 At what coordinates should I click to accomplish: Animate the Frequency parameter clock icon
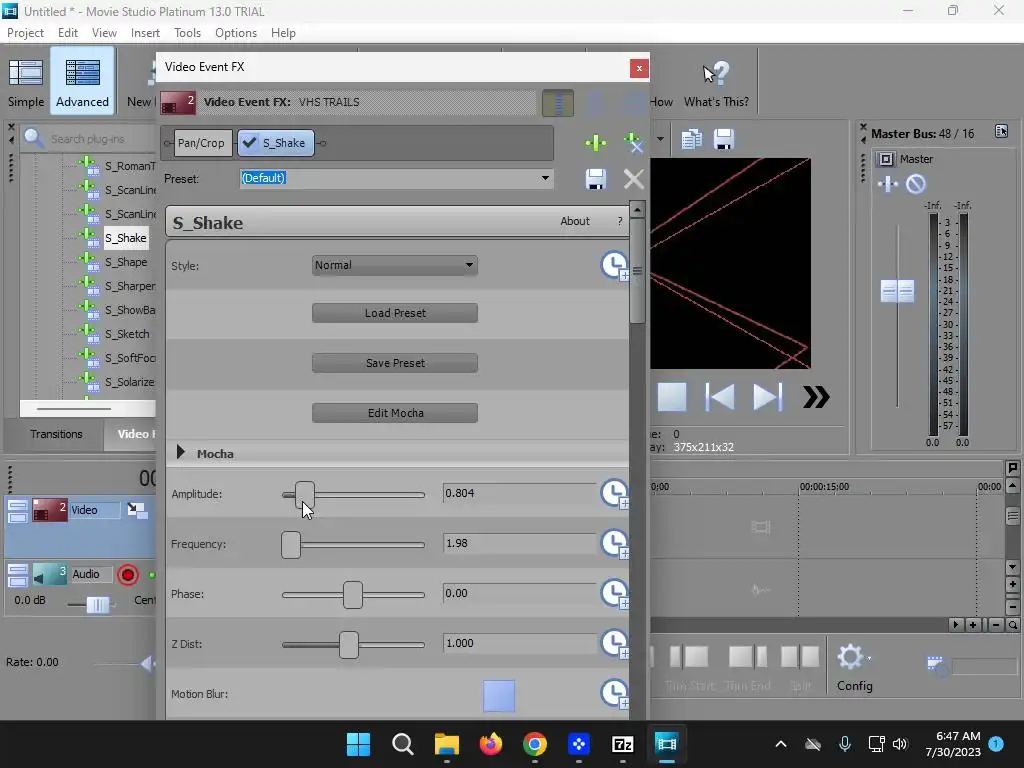pos(615,544)
